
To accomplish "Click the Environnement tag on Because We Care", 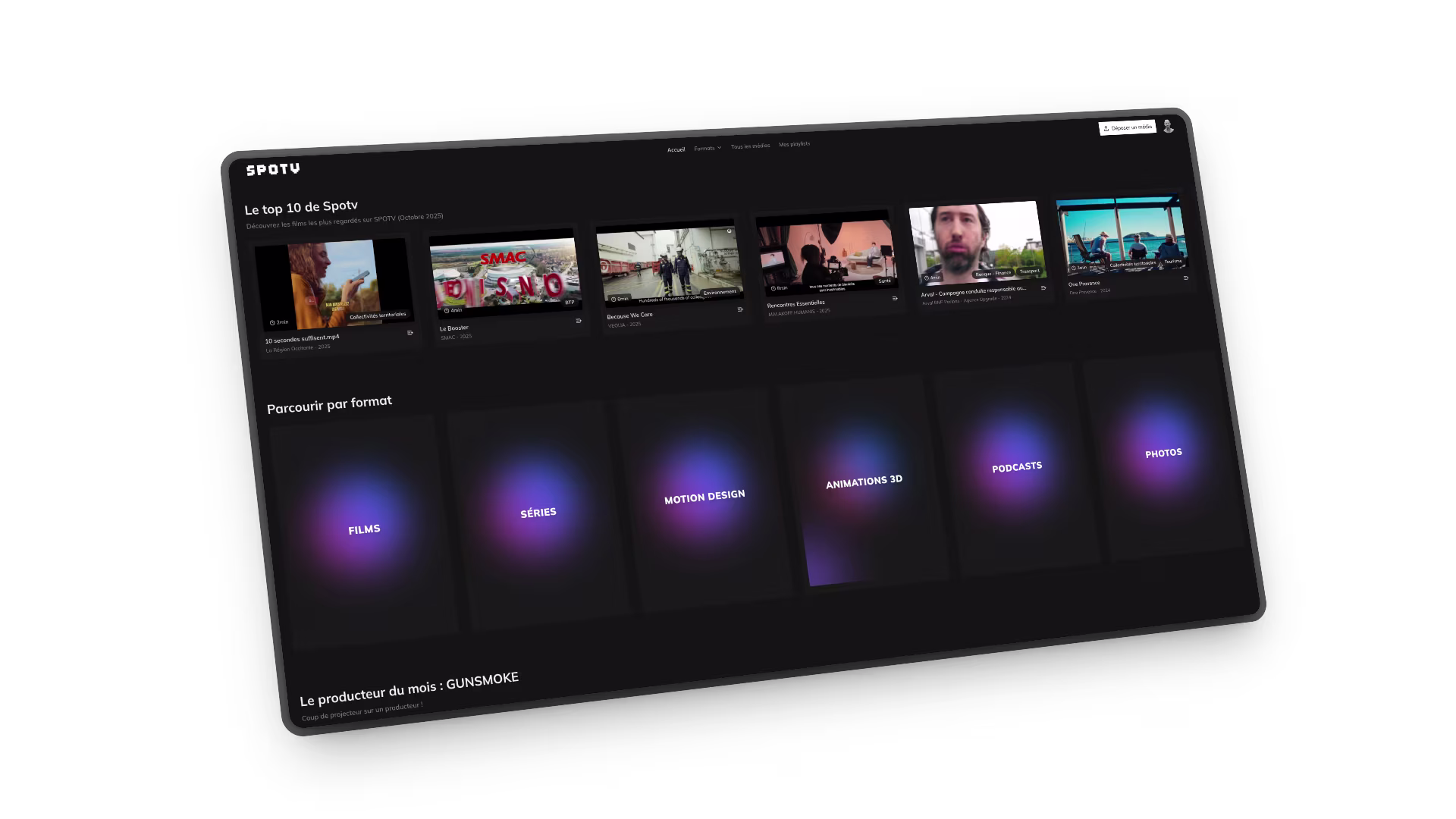I will point(719,293).
